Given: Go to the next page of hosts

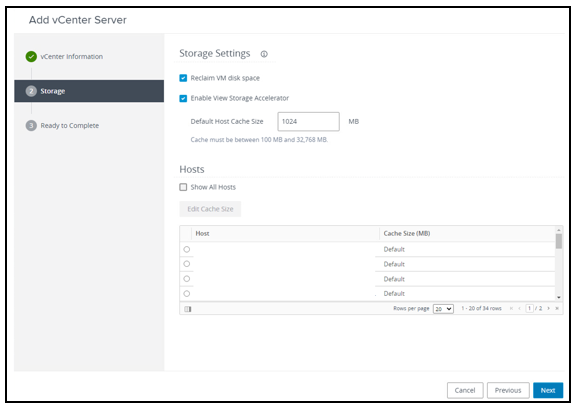Looking at the screenshot, I should pos(548,308).
